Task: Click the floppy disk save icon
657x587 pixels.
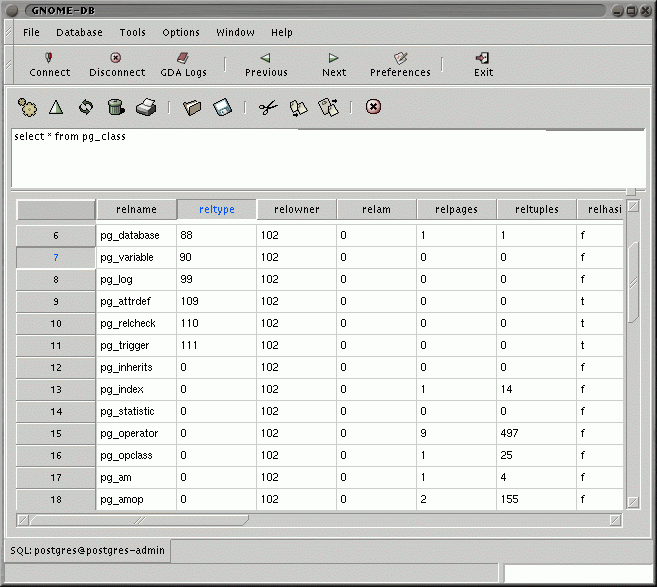Action: click(x=222, y=107)
